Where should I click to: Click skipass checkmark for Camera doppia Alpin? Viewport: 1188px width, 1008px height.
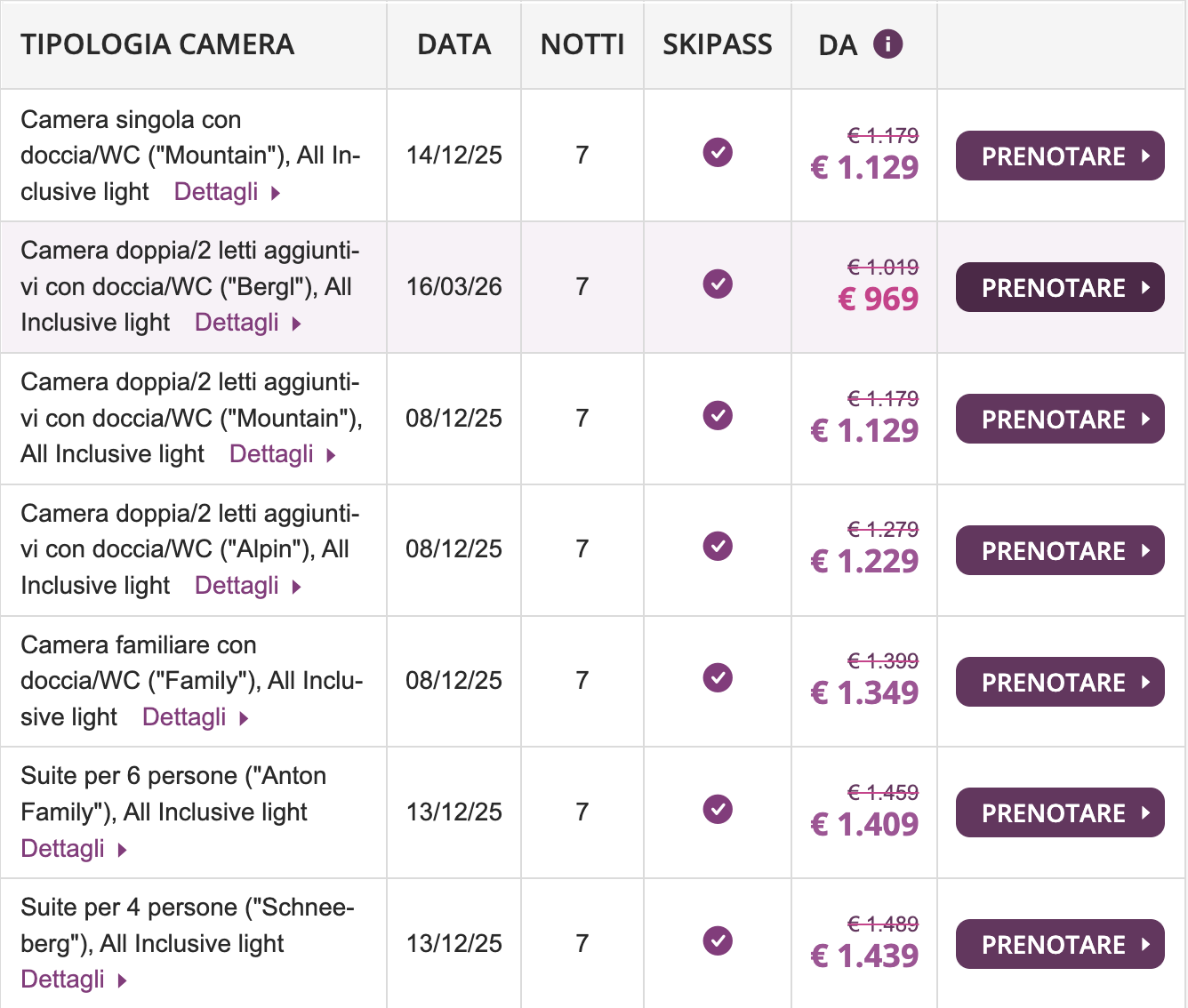coord(718,547)
